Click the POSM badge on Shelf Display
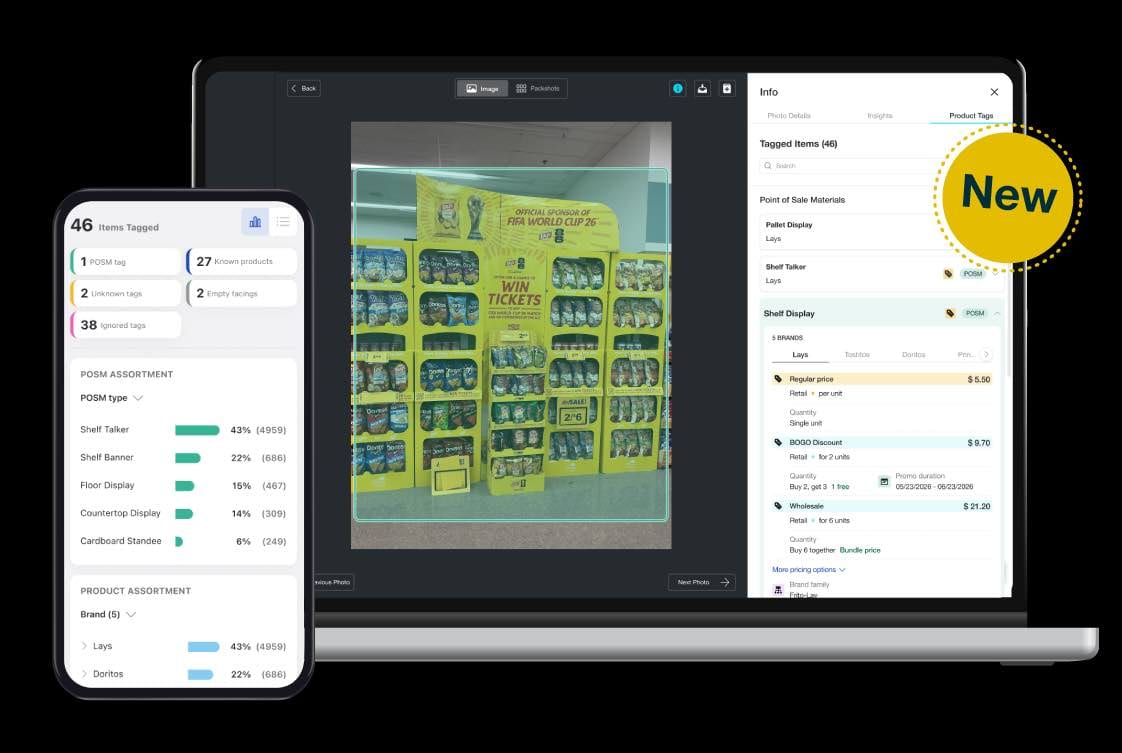This screenshot has height=753, width=1122. (x=975, y=314)
